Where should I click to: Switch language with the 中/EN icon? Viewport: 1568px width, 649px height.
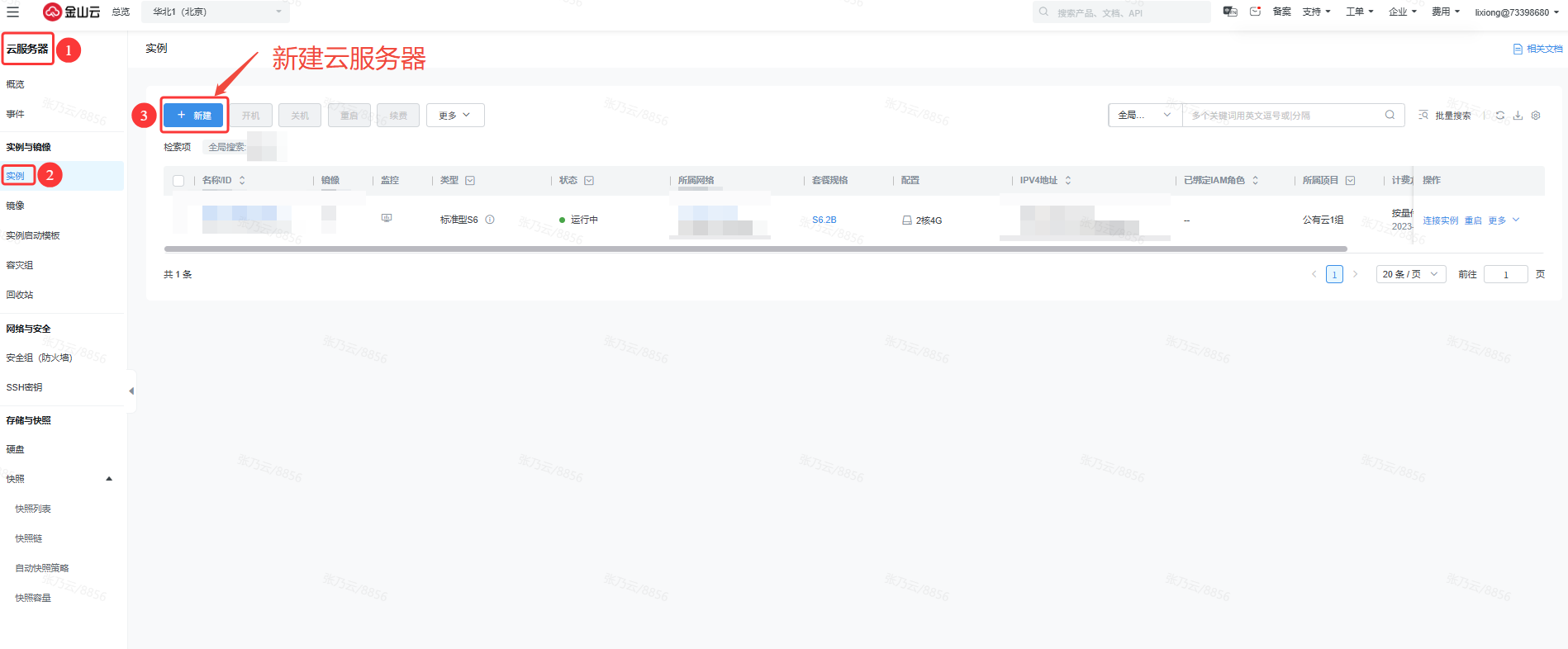(1230, 12)
